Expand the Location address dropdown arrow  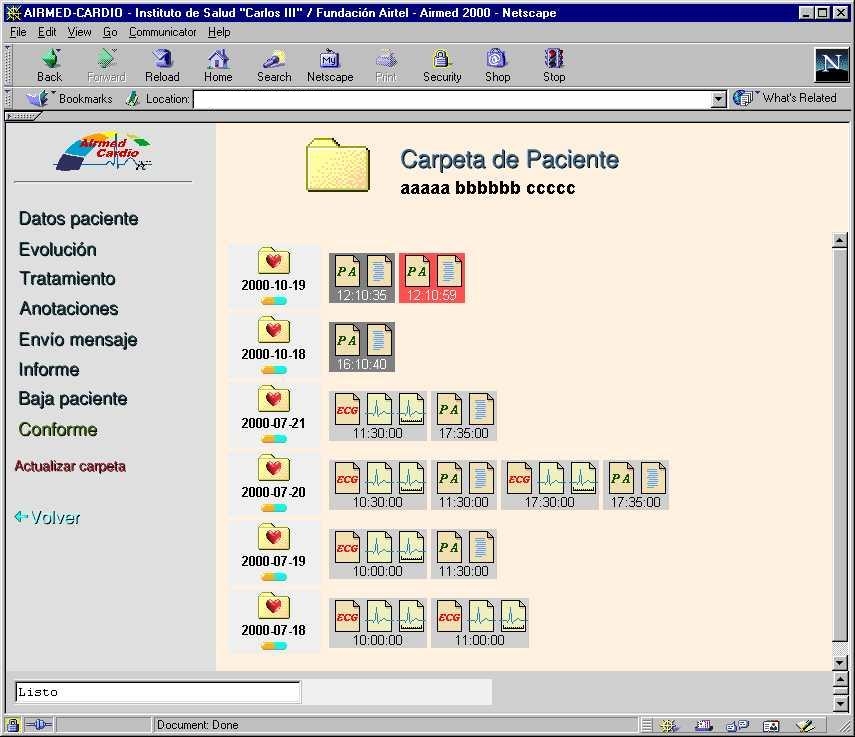click(x=718, y=99)
